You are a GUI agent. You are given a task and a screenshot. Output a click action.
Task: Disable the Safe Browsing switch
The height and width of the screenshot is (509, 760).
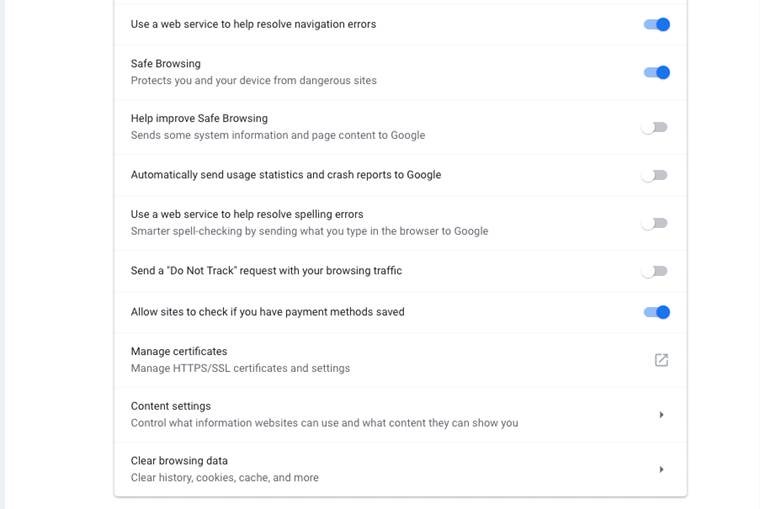656,72
